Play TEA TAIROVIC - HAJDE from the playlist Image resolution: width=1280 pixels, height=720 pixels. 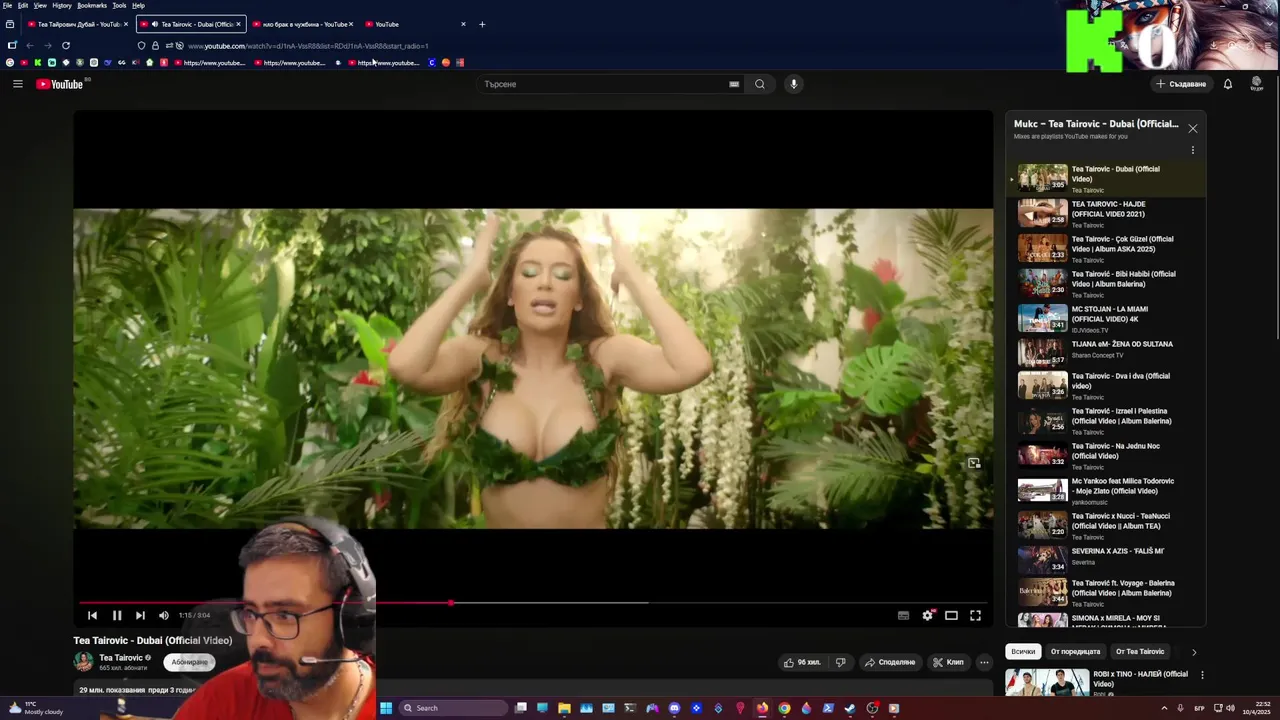[x=1105, y=214]
